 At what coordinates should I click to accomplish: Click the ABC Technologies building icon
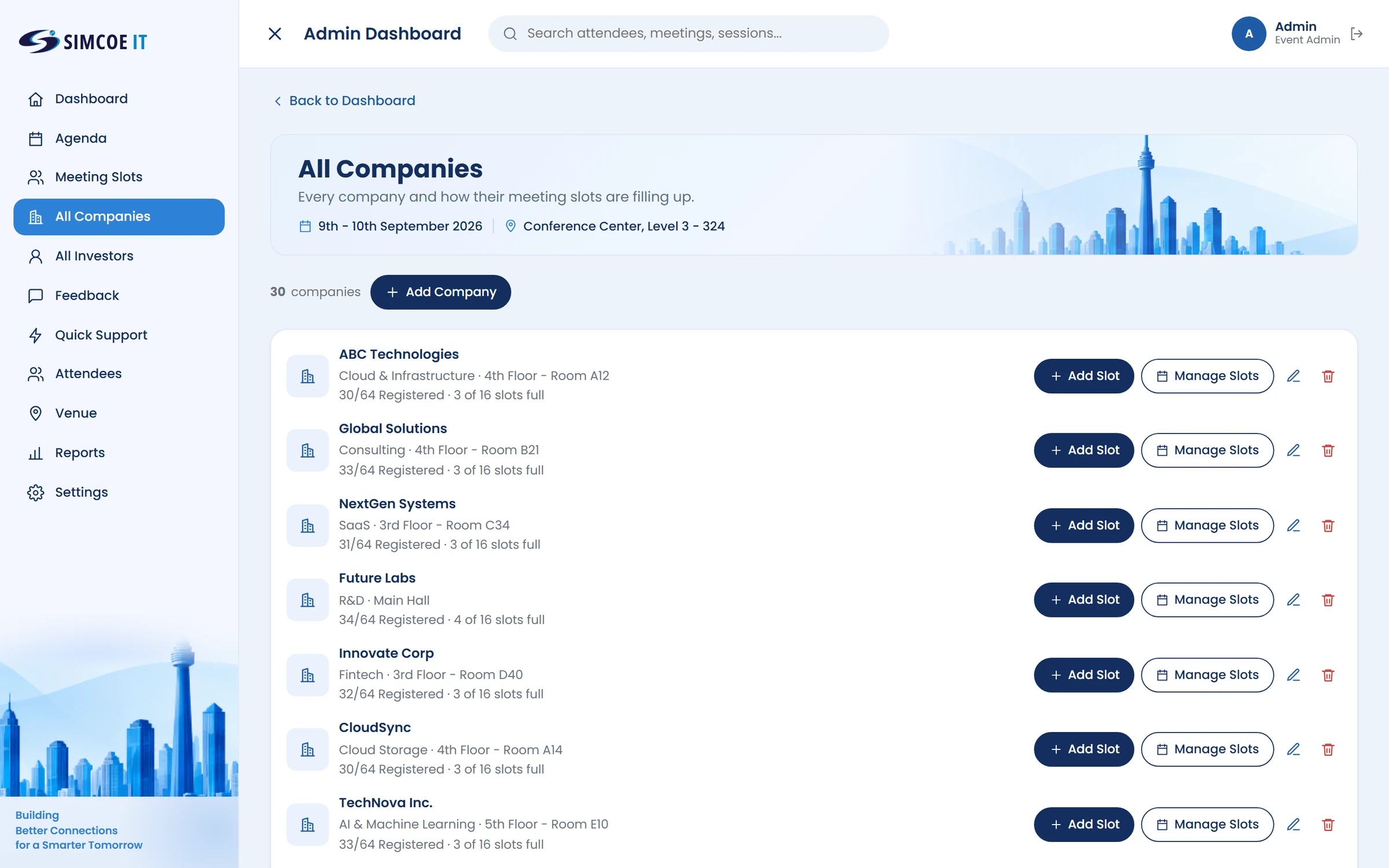[308, 376]
